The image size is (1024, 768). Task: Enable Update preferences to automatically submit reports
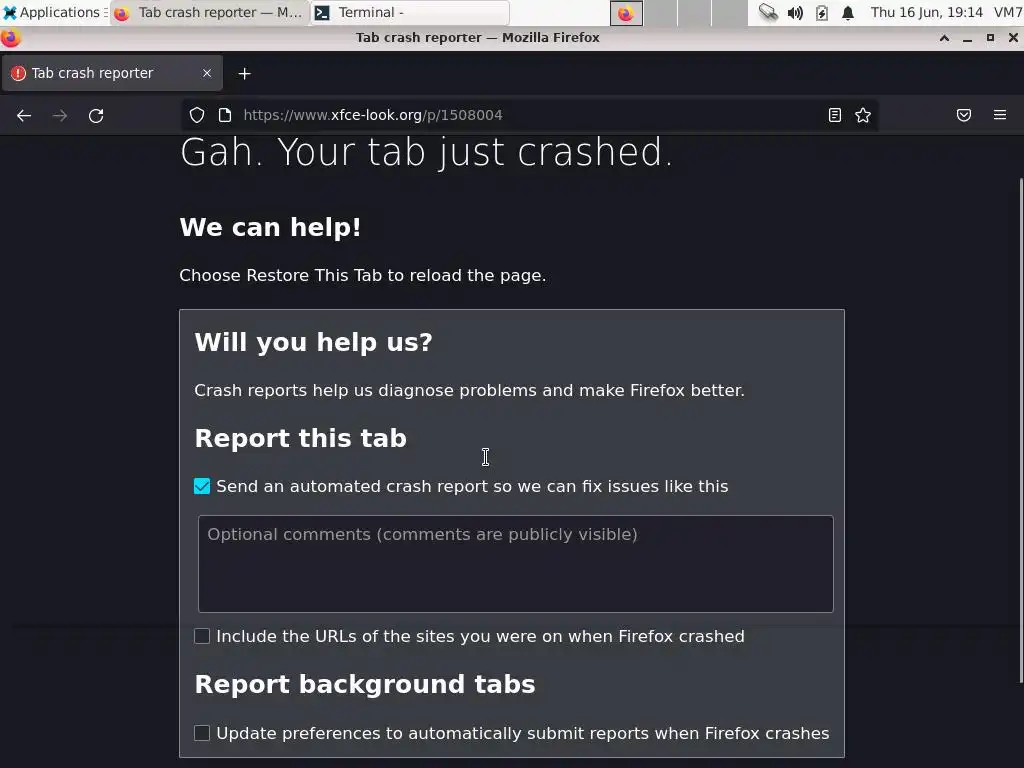[202, 733]
